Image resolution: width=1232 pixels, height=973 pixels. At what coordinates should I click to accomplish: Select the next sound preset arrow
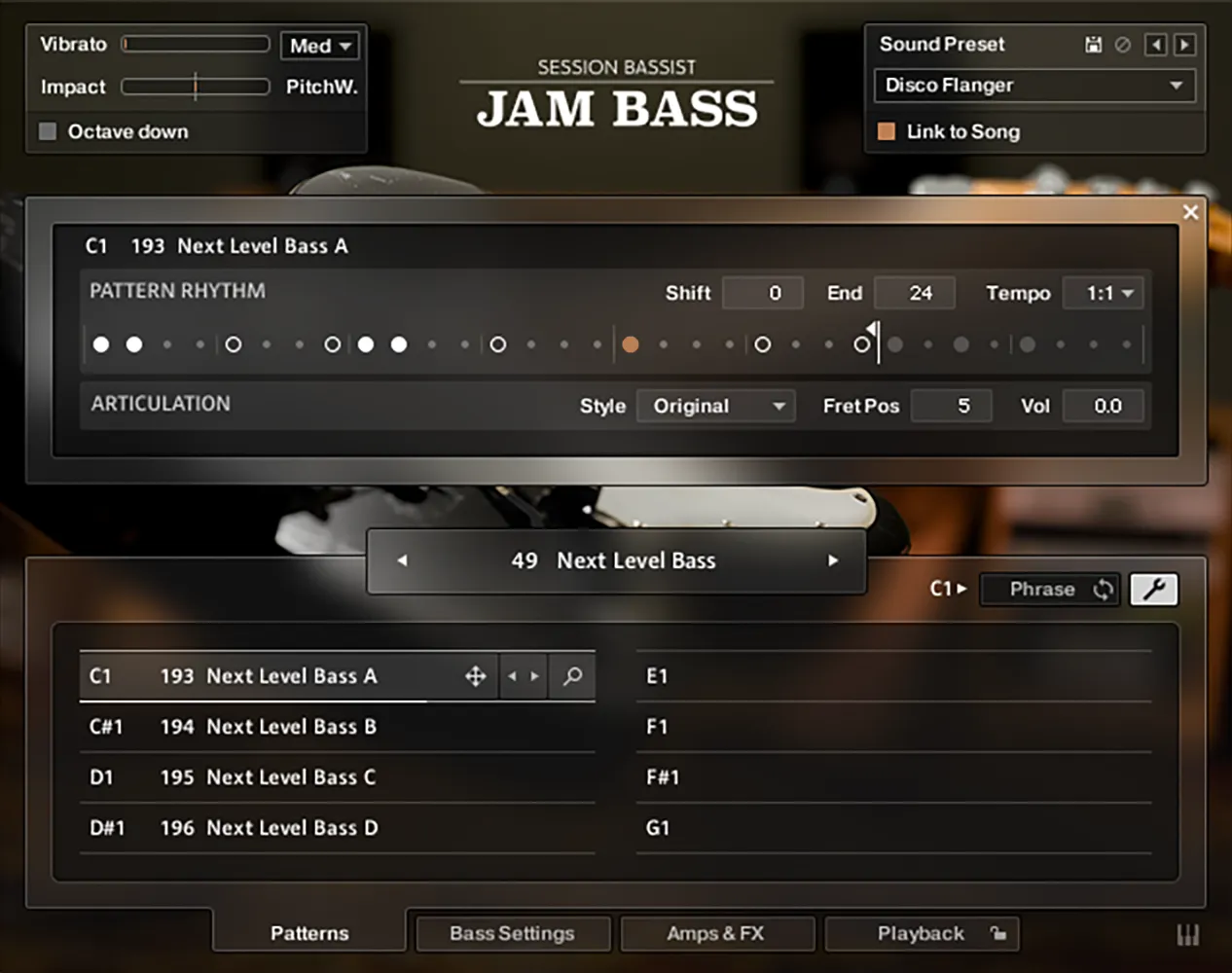coord(1185,45)
